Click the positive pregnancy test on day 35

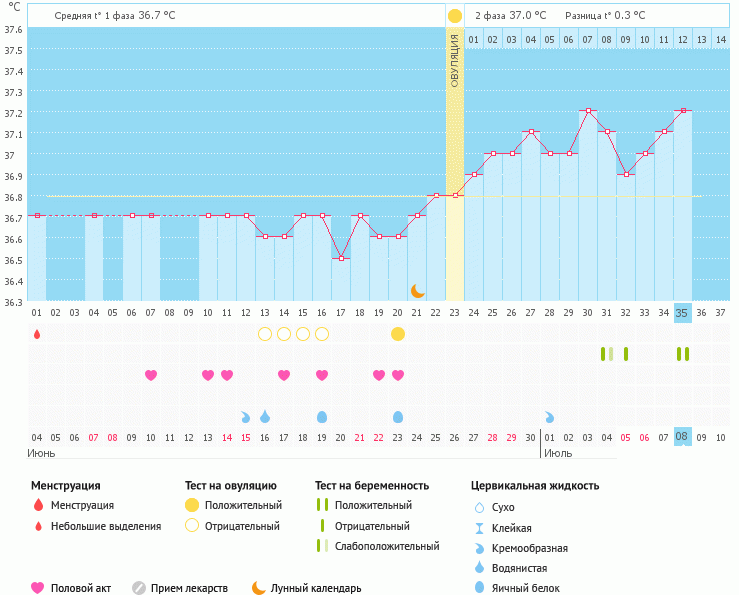[x=683, y=354]
